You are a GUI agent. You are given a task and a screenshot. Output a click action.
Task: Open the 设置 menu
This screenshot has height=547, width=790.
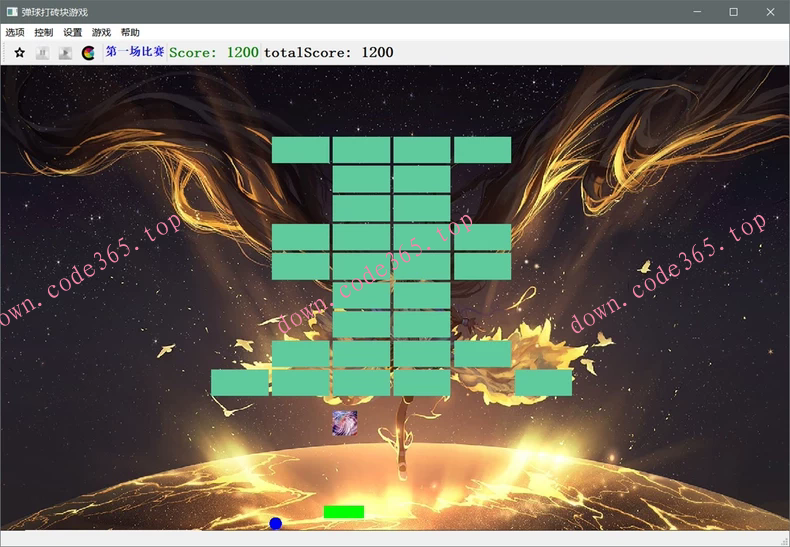(72, 32)
